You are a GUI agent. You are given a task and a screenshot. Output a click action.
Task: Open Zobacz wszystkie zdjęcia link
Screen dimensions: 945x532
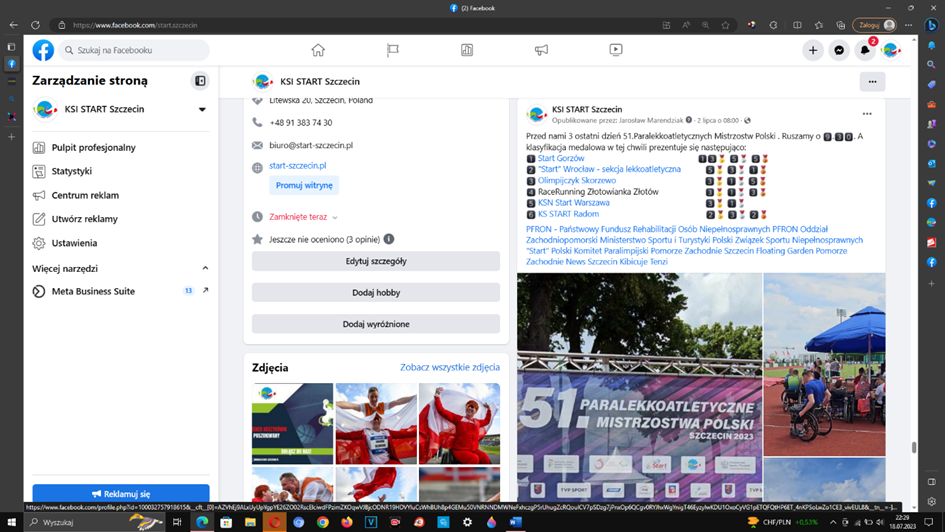(450, 367)
